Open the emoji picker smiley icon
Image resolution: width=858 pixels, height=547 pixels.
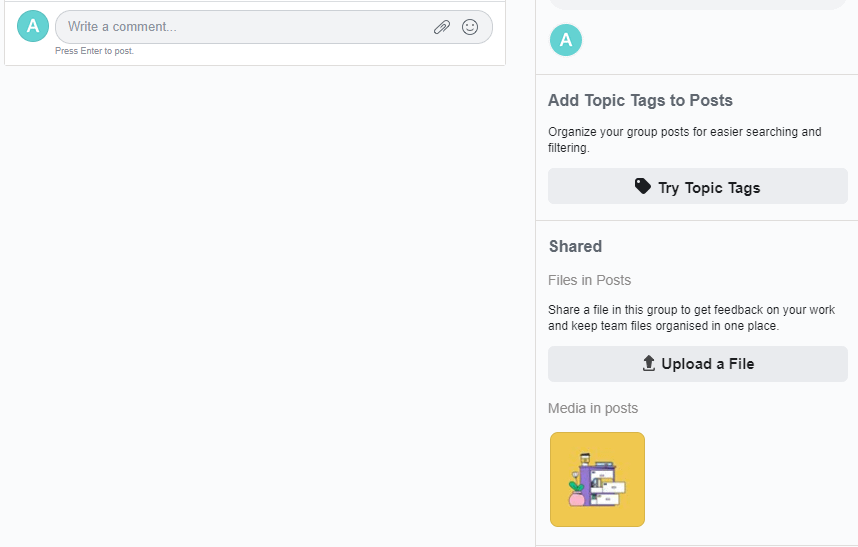coord(470,27)
